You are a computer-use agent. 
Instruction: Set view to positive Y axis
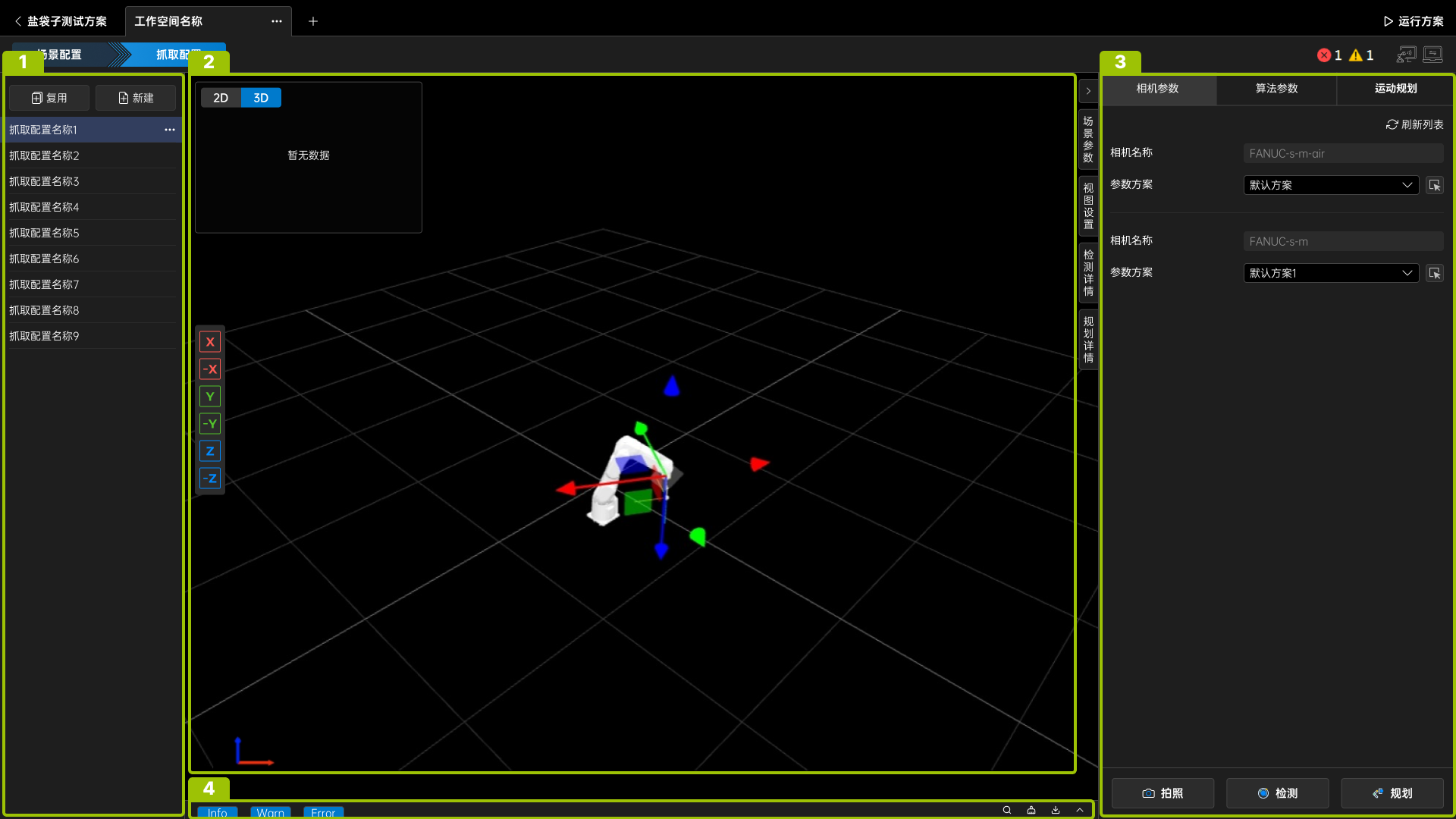coord(210,397)
